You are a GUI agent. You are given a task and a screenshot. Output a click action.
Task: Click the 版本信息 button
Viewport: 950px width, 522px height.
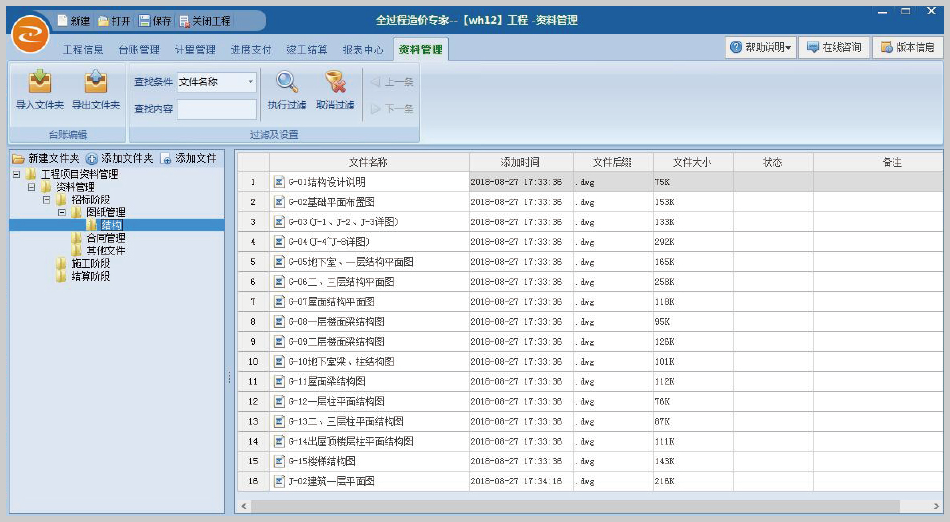coord(908,48)
